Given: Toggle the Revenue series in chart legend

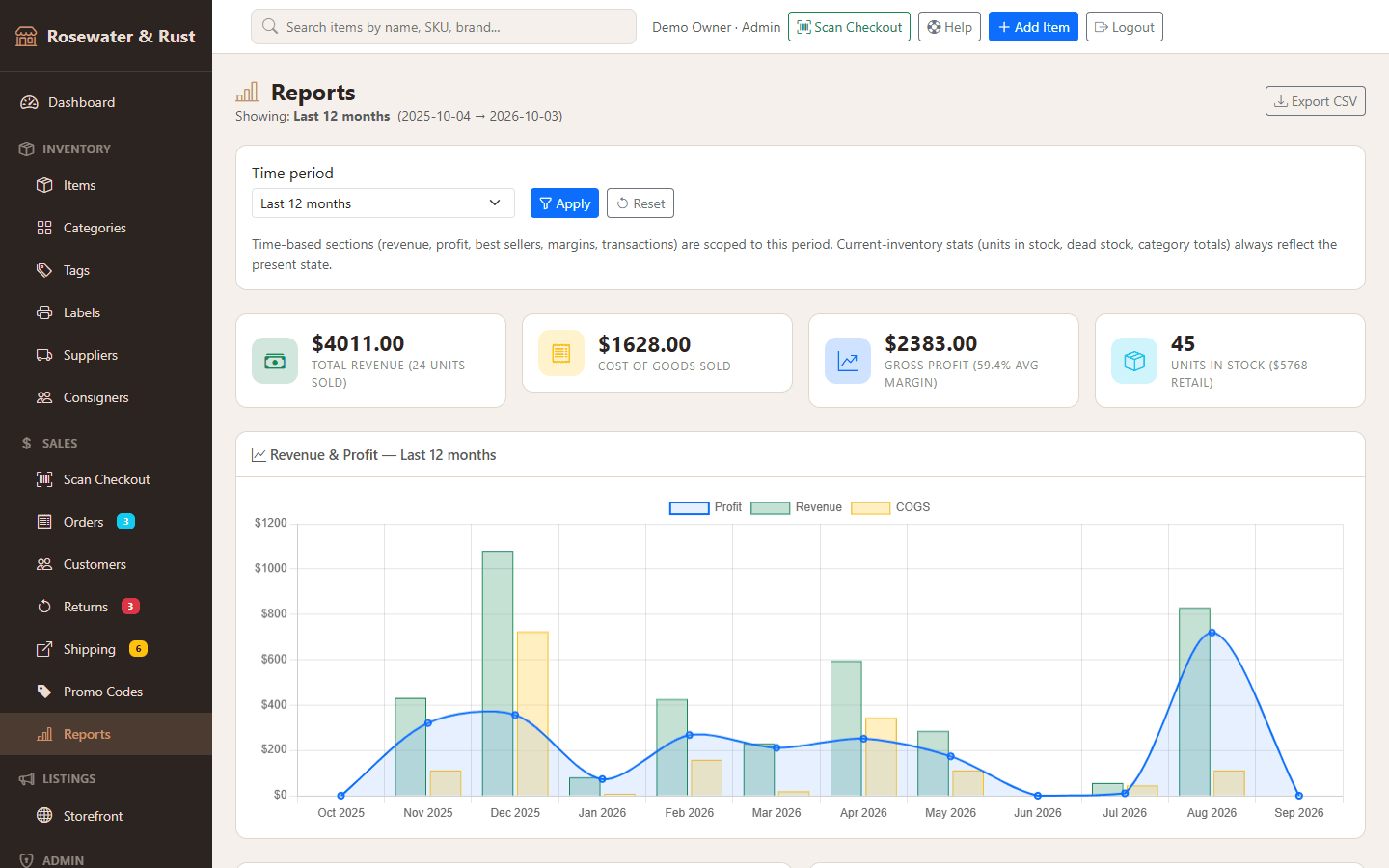Looking at the screenshot, I should click(796, 507).
